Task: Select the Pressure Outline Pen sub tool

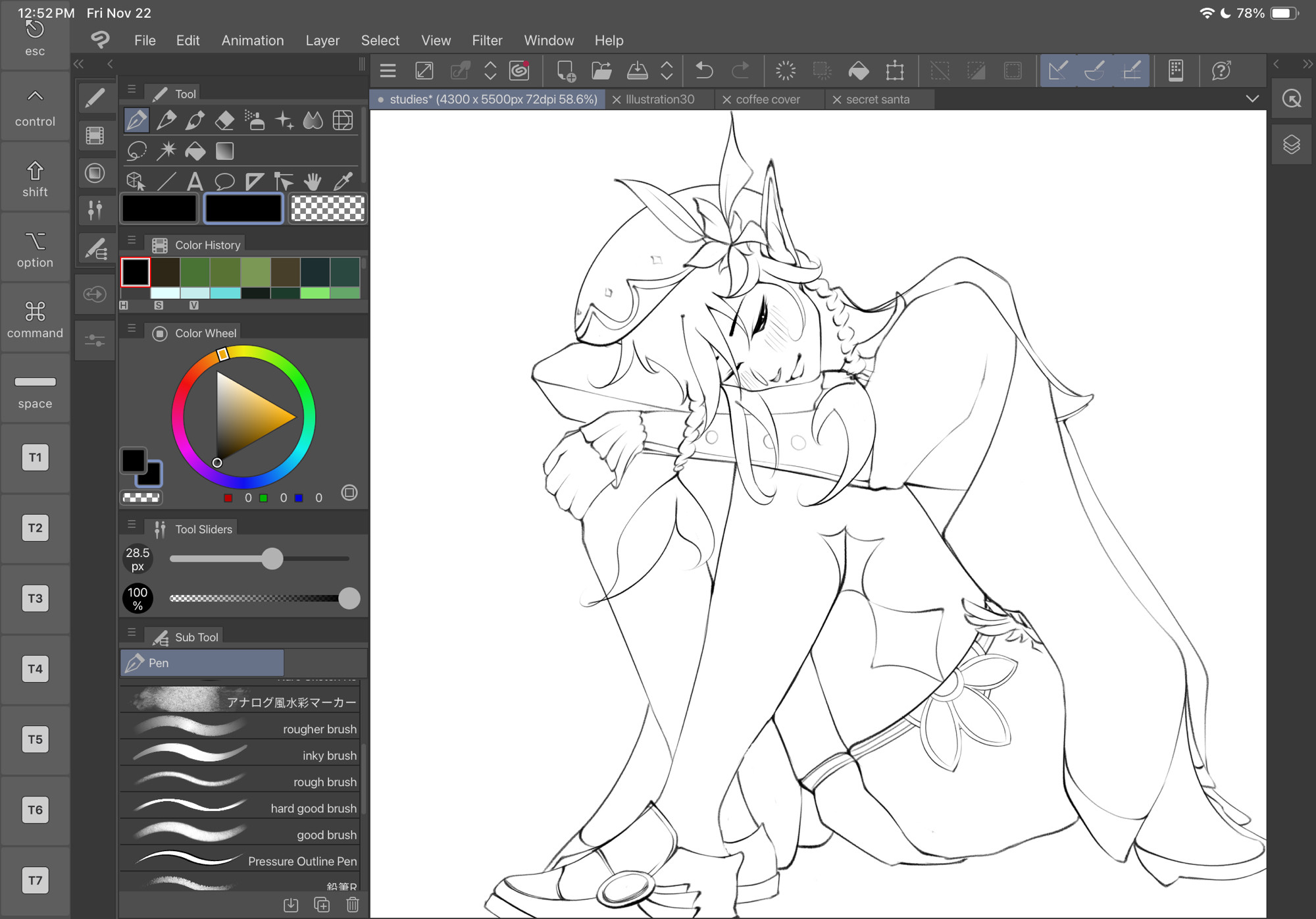Action: click(x=240, y=860)
